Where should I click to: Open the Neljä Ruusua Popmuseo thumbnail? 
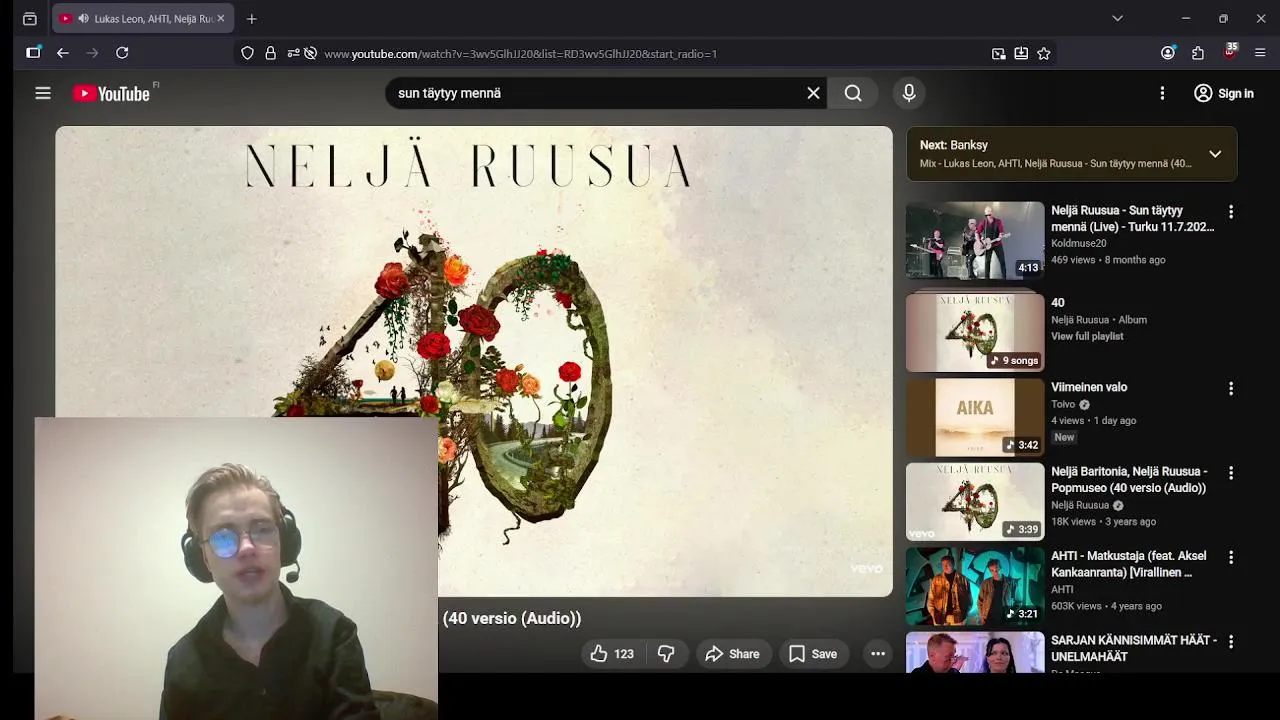pos(975,501)
